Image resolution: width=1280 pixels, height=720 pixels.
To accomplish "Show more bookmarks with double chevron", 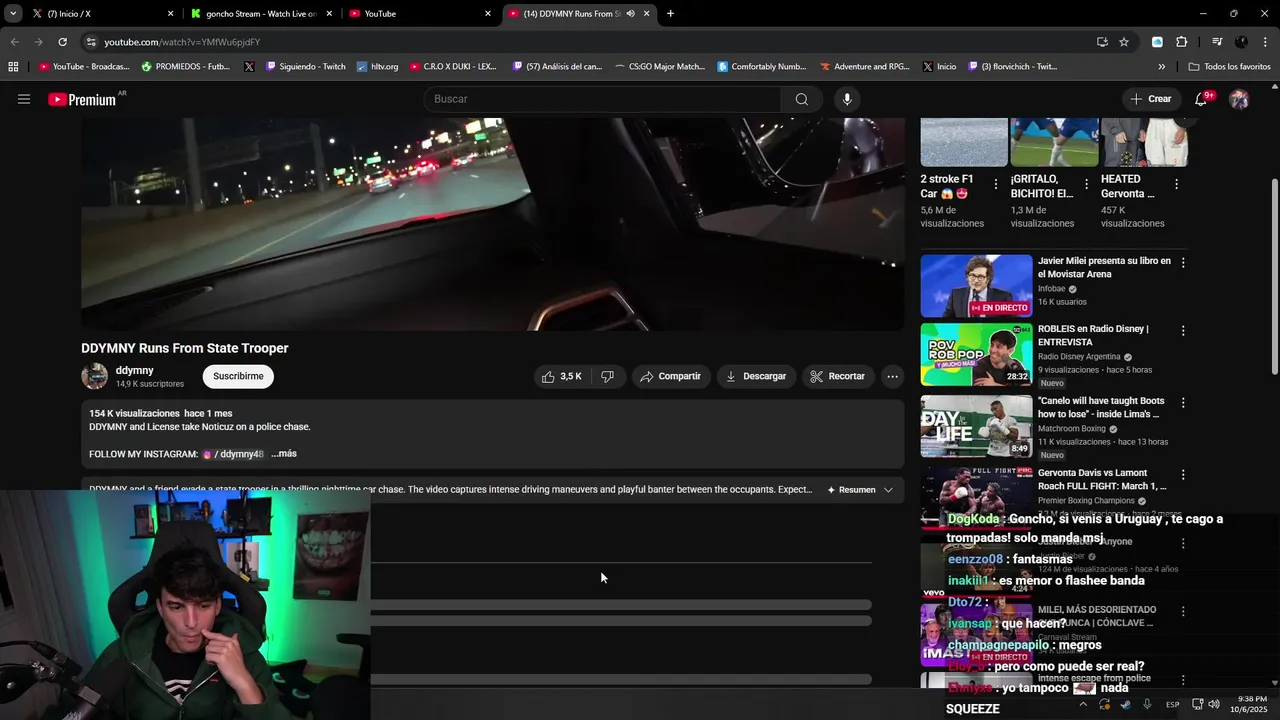I will [1161, 67].
